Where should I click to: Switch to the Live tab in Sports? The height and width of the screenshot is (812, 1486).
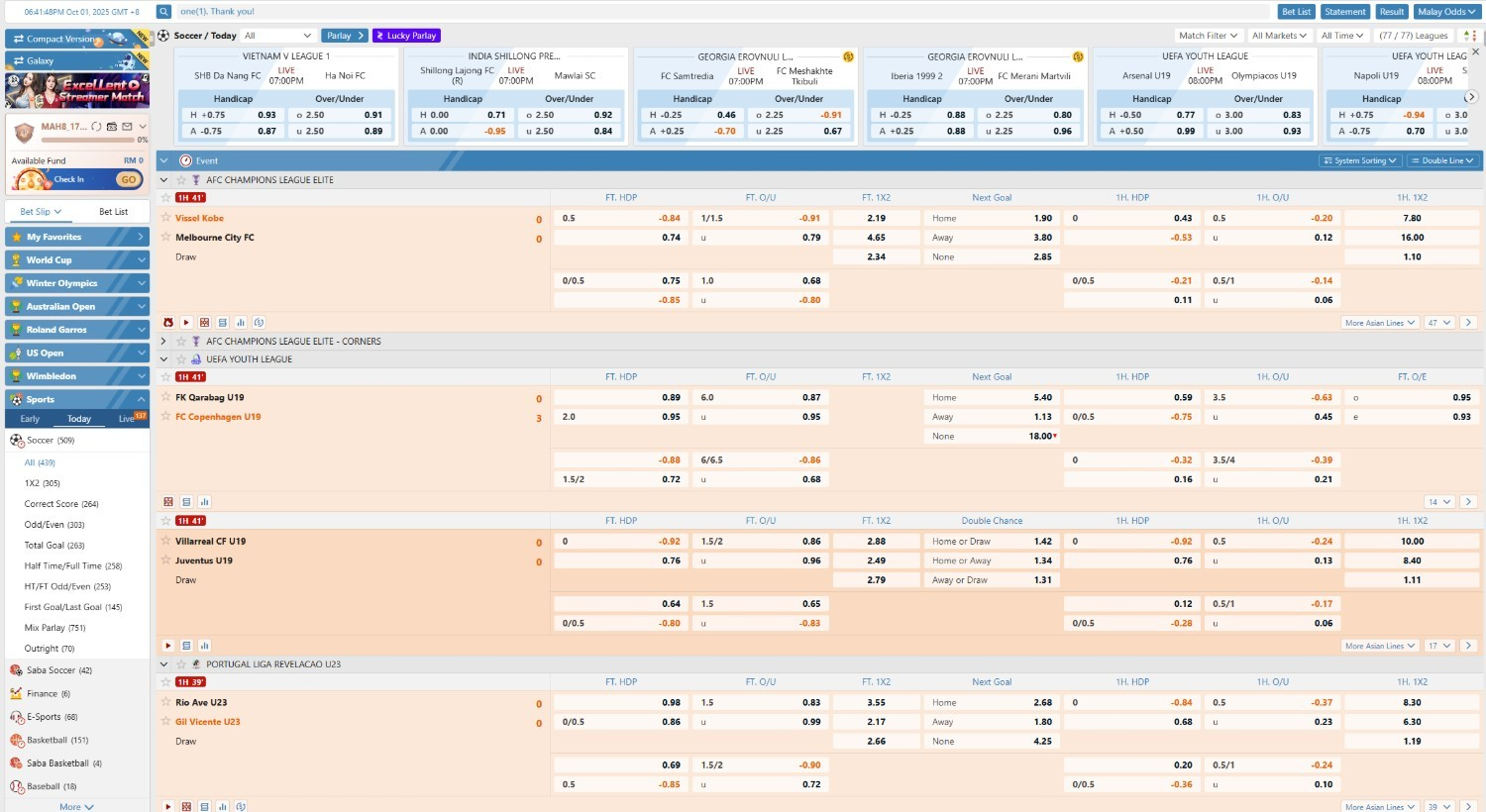pos(127,419)
